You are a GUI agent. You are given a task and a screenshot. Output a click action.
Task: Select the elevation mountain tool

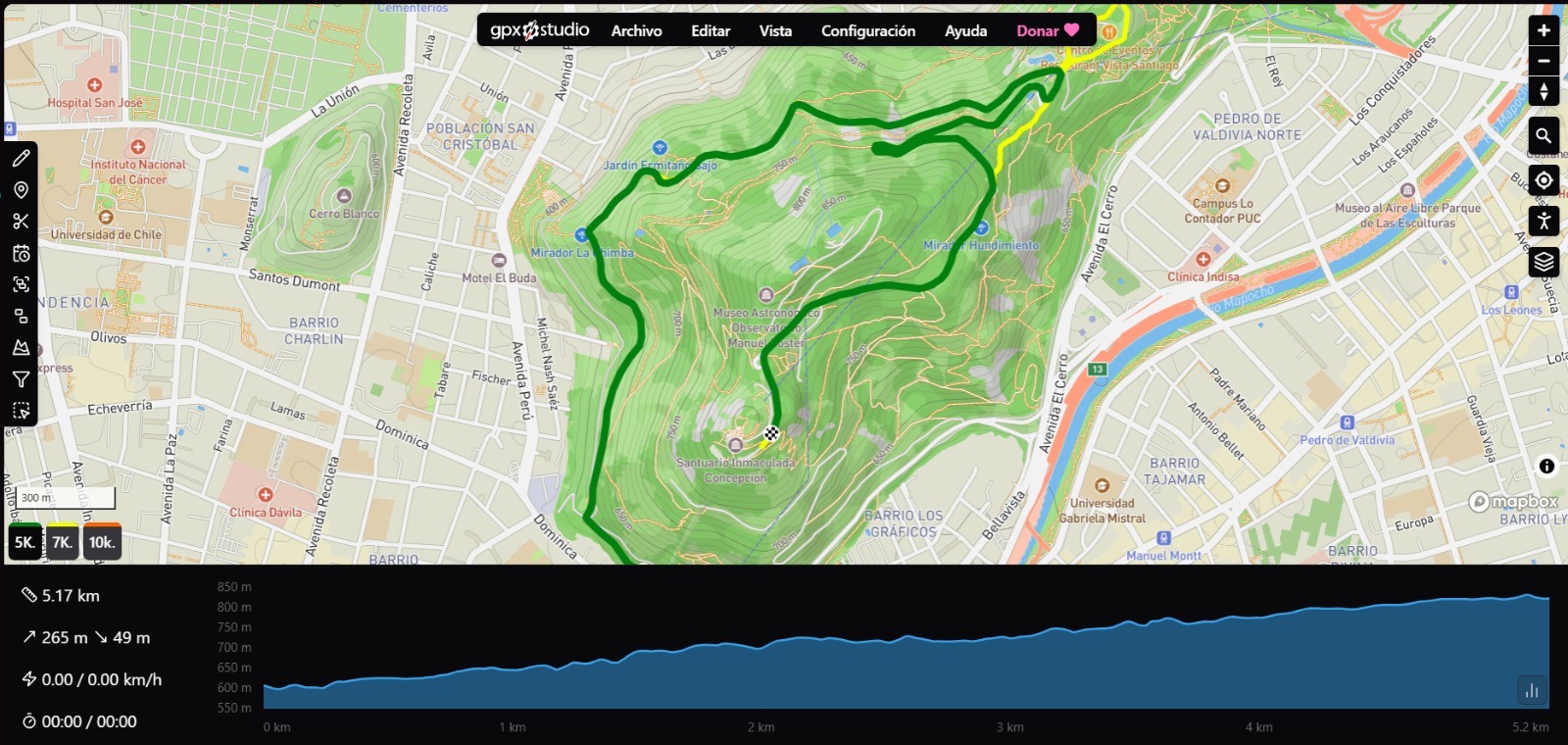[x=21, y=347]
